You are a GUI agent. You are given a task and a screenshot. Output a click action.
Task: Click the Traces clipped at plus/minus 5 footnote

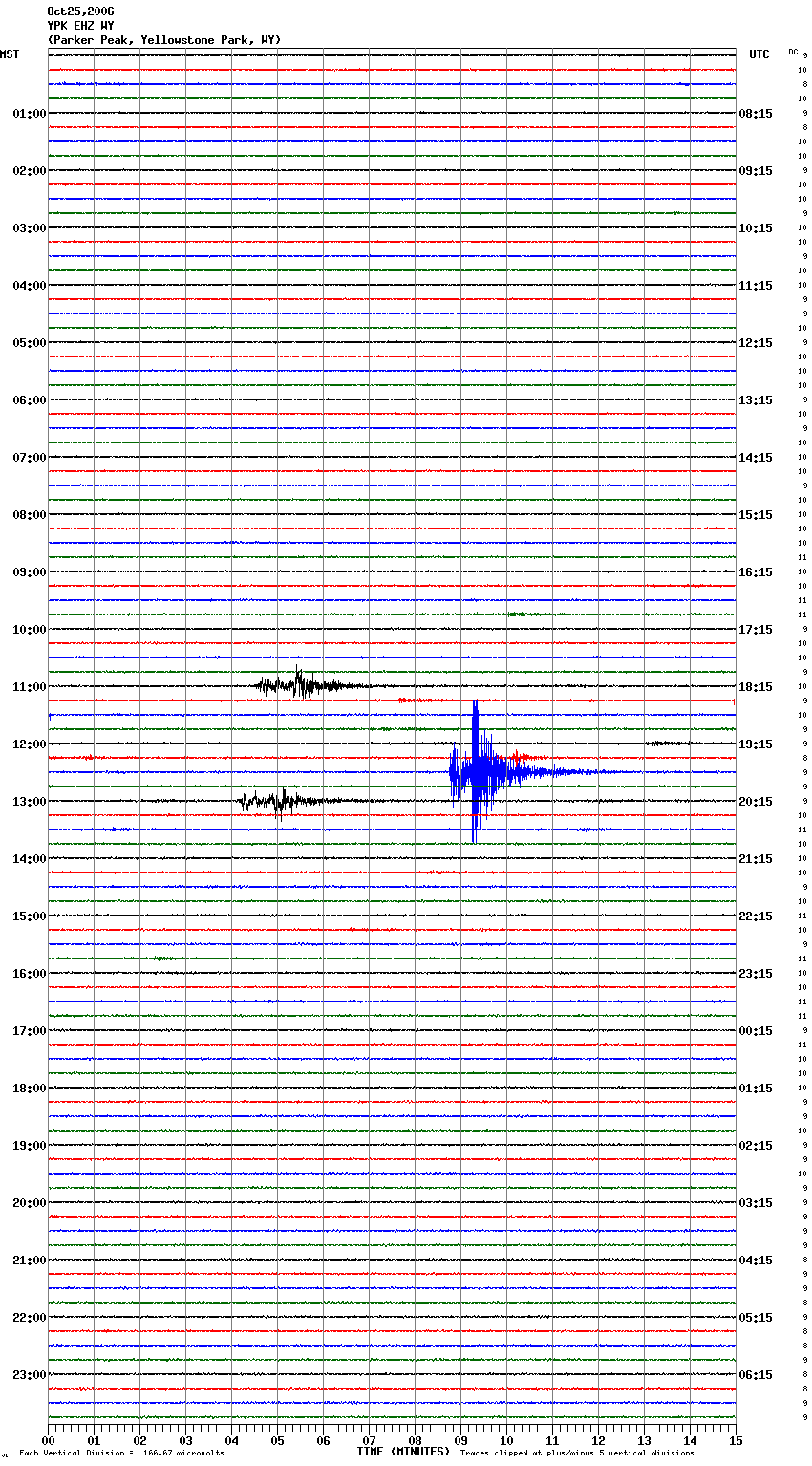[x=577, y=1454]
